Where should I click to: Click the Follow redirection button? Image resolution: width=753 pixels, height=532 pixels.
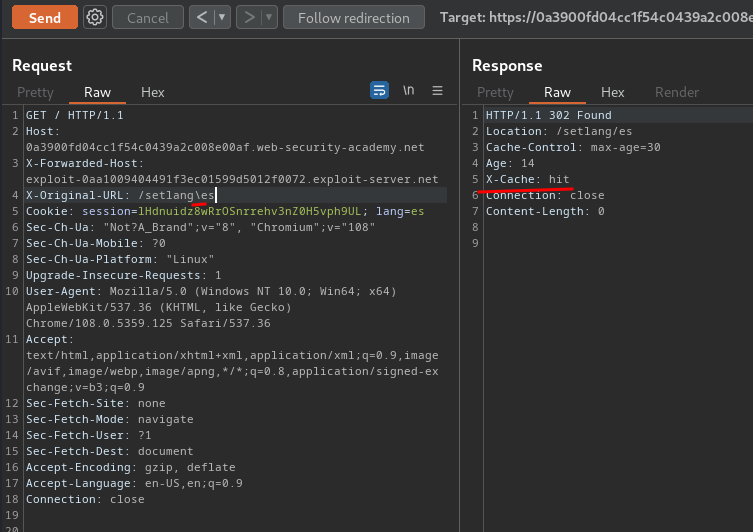353,18
